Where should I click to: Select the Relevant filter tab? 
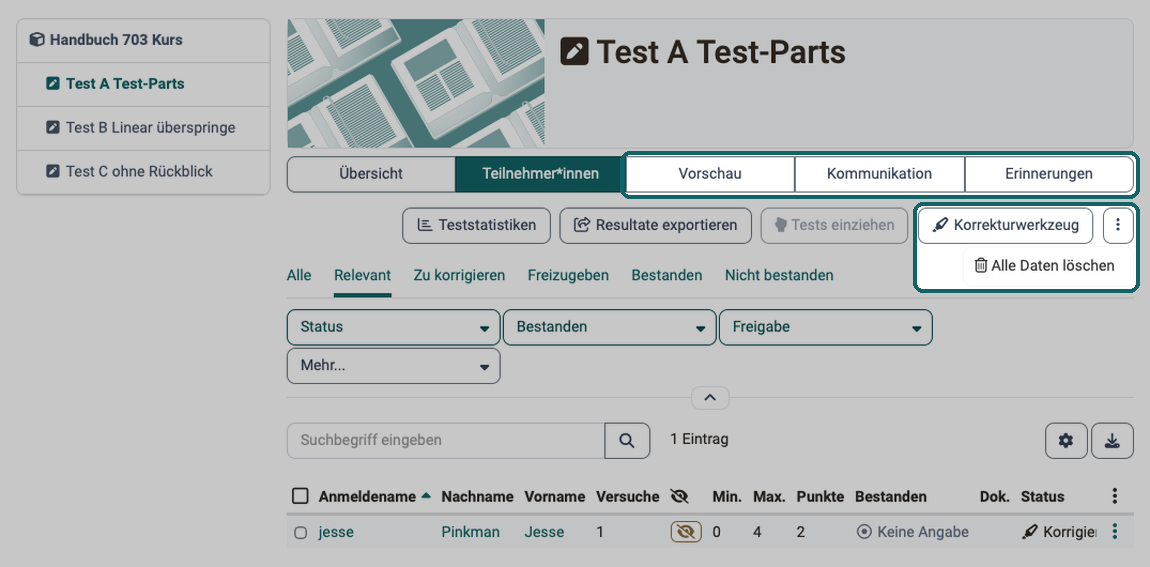(x=362, y=275)
